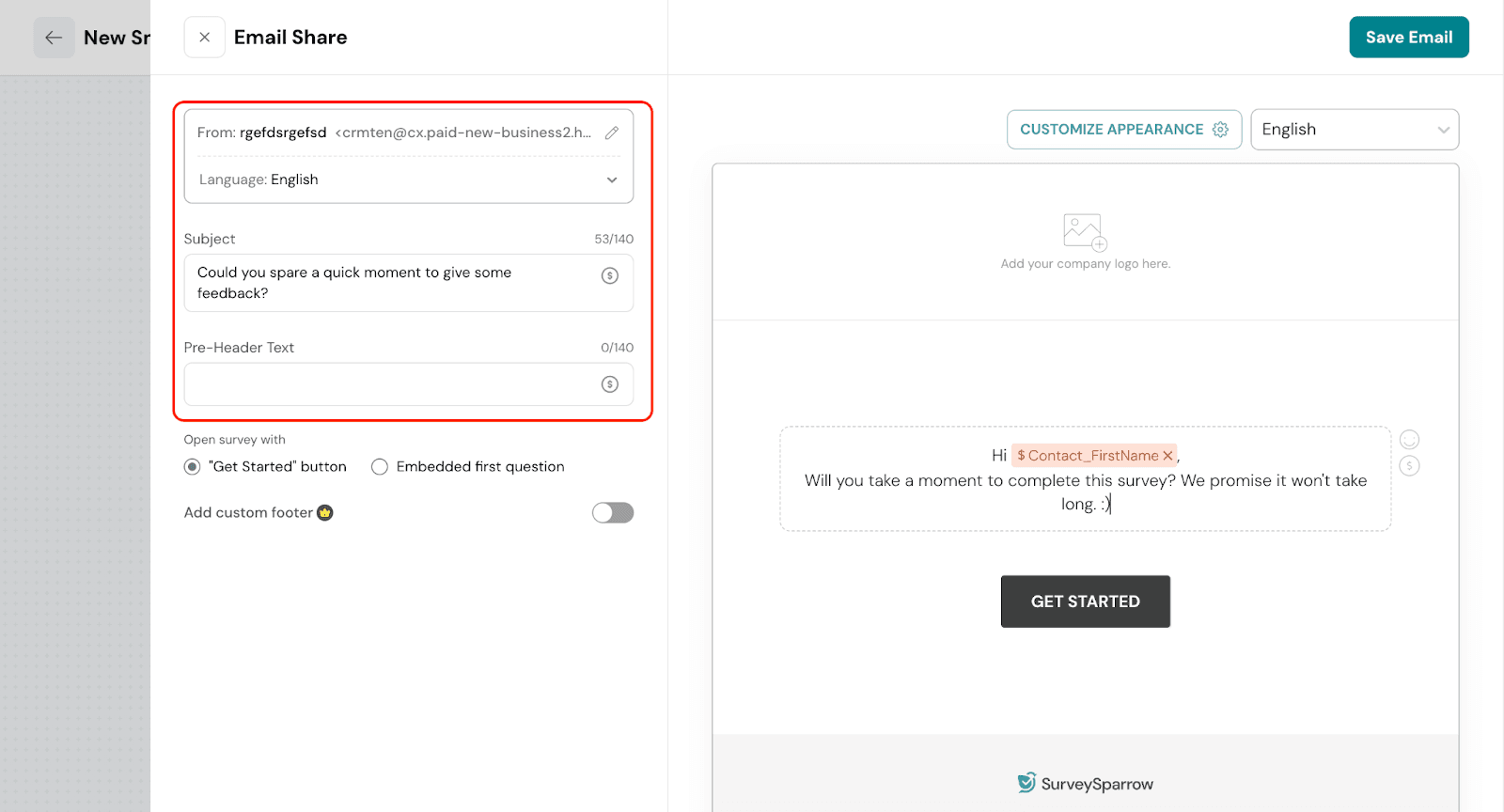Viewport: 1504px width, 812px height.
Task: Click into the Subject text field
Action: [395, 283]
